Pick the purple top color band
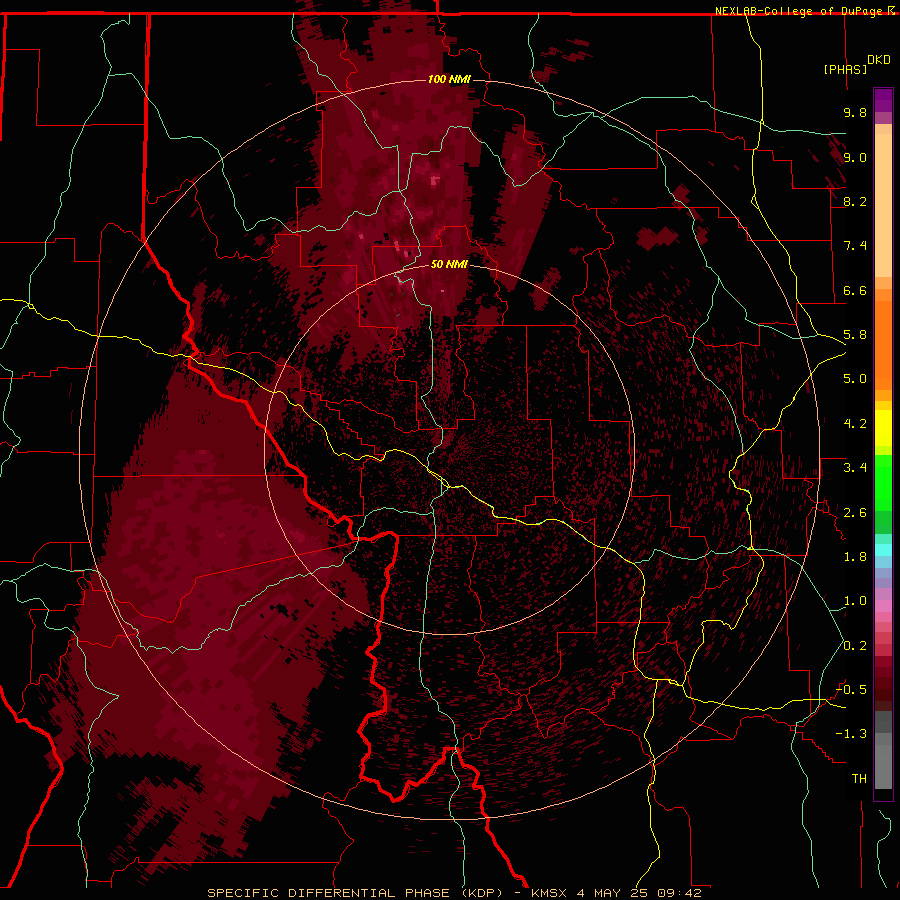 pos(883,100)
